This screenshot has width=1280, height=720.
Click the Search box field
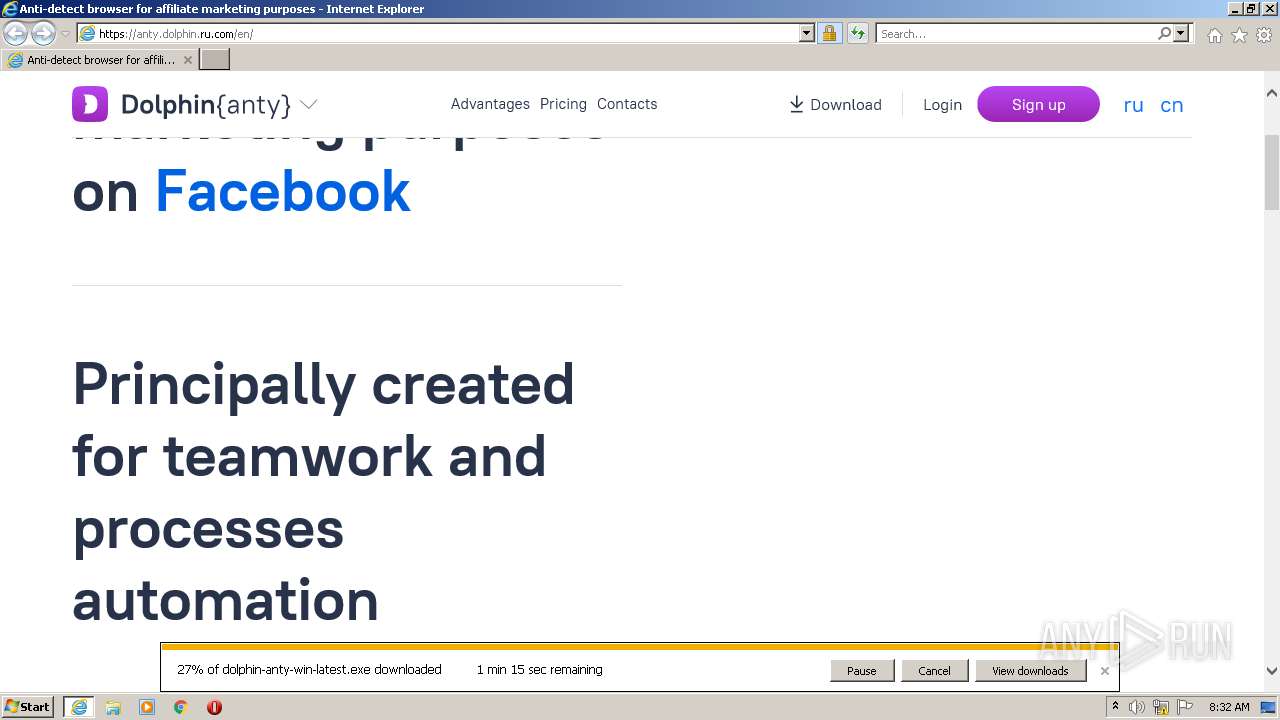click(1016, 34)
